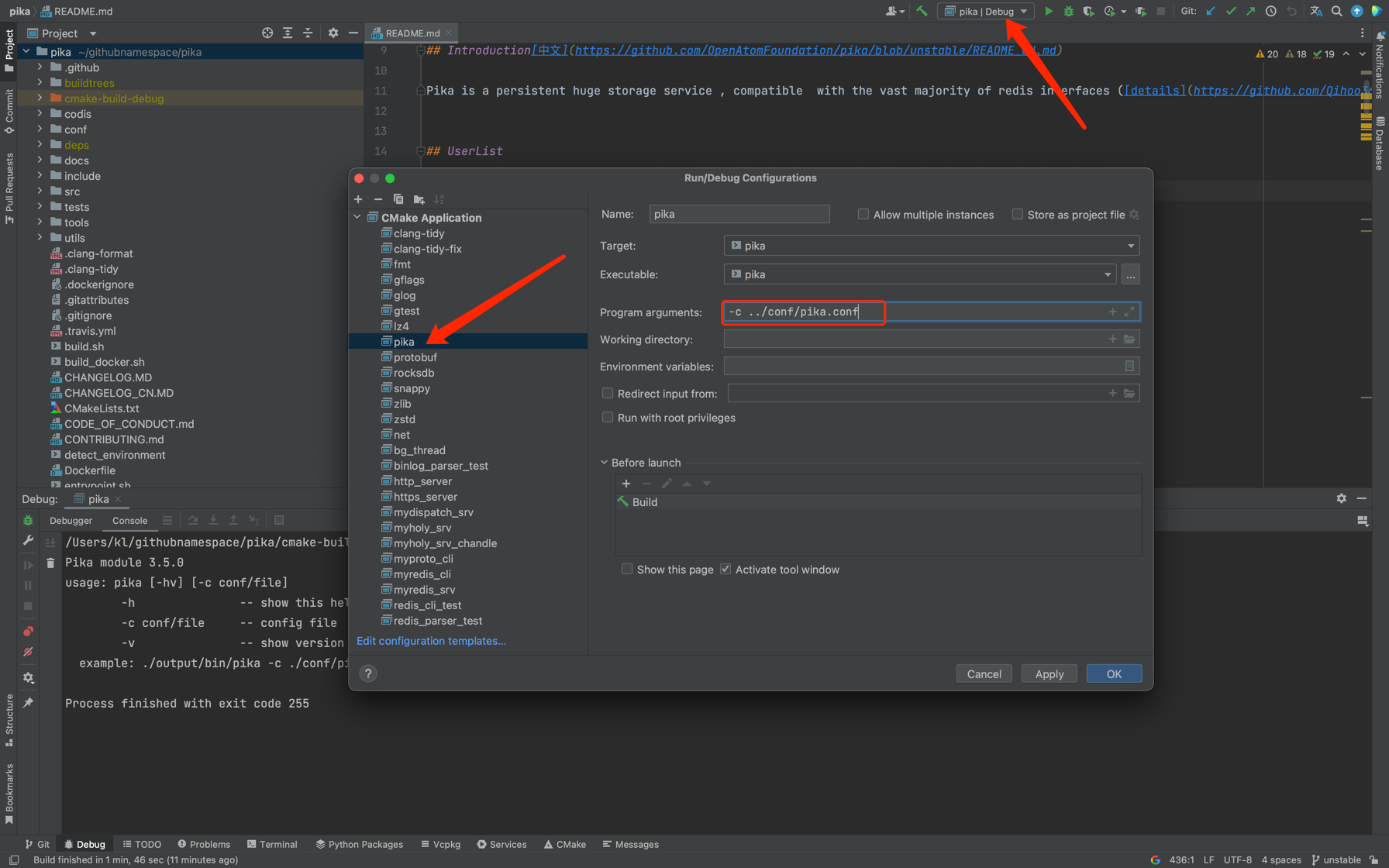Open pika | Debug run configuration dropdown
1389x868 pixels.
pyautogui.click(x=986, y=11)
